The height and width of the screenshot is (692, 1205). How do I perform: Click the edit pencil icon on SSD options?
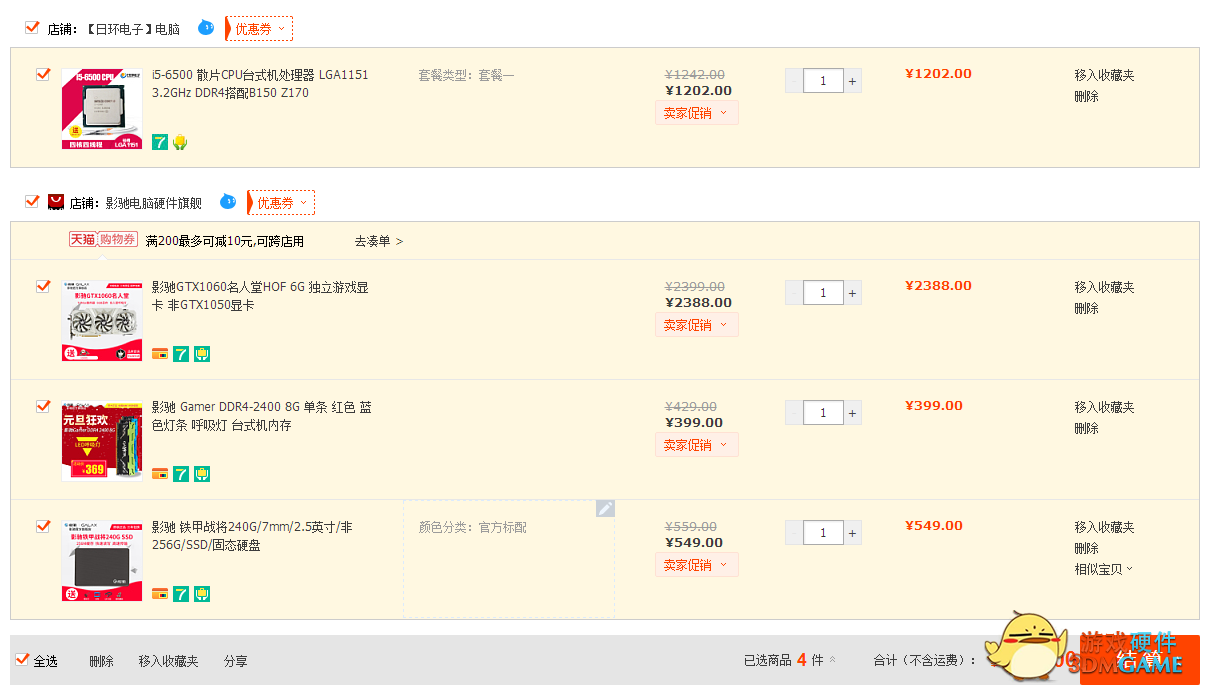605,509
